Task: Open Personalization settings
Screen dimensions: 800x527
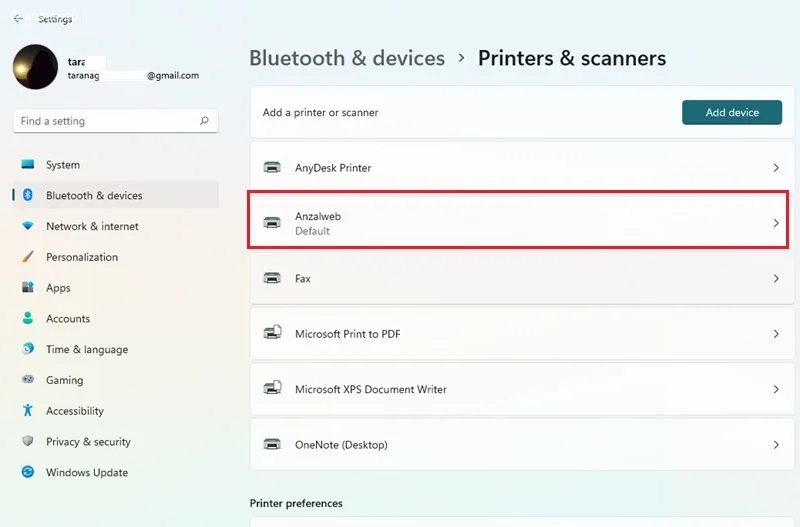Action: click(116, 257)
